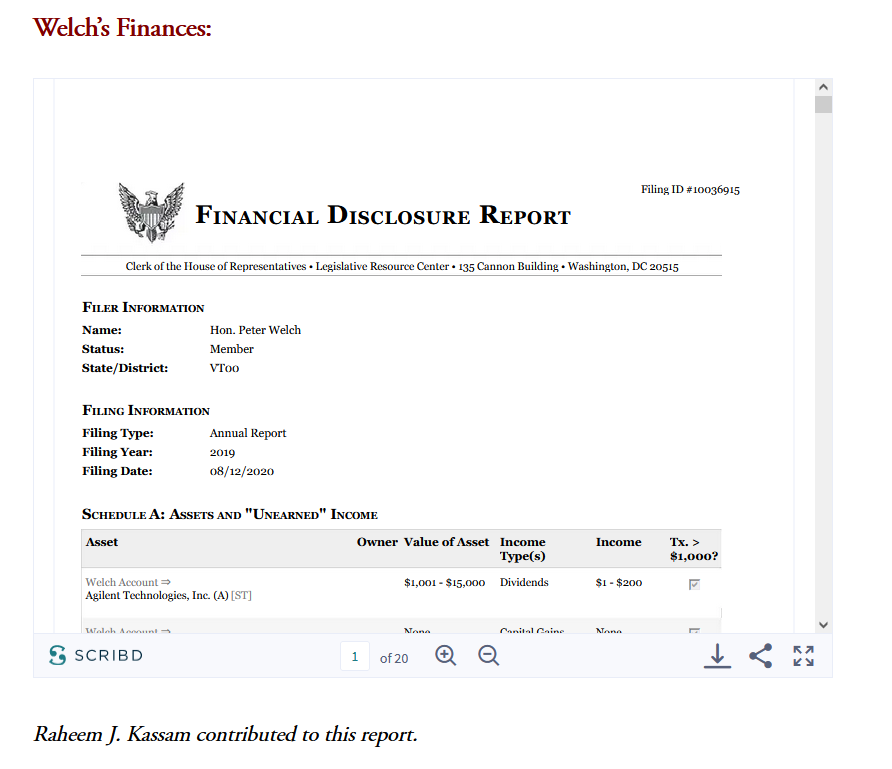Click the 'Filer Information' heading
Screen dimensions: 892x769
[143, 308]
